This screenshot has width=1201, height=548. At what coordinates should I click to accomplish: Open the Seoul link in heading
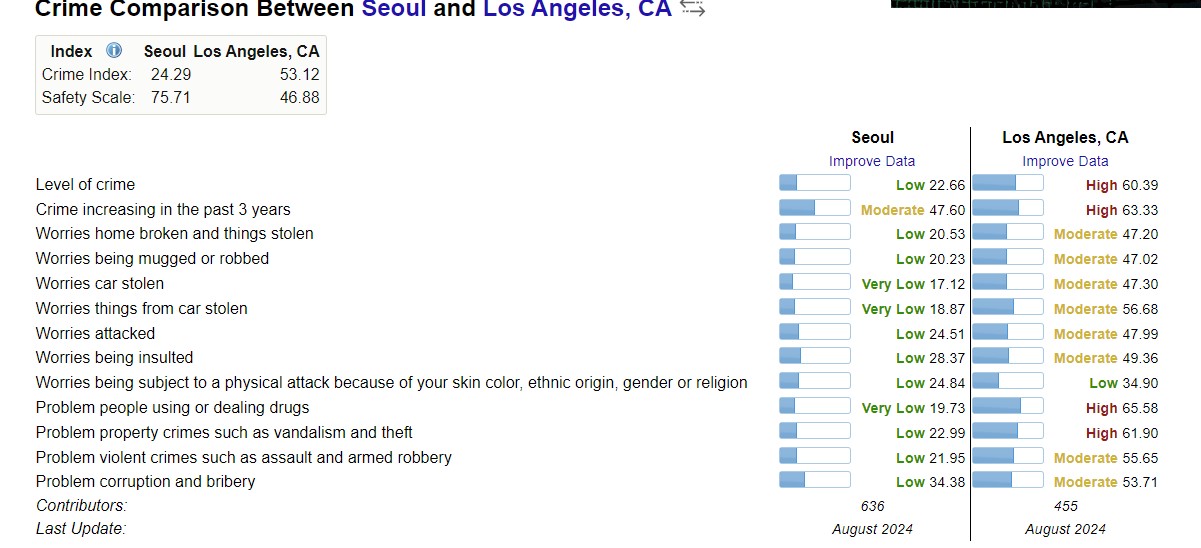pos(394,10)
